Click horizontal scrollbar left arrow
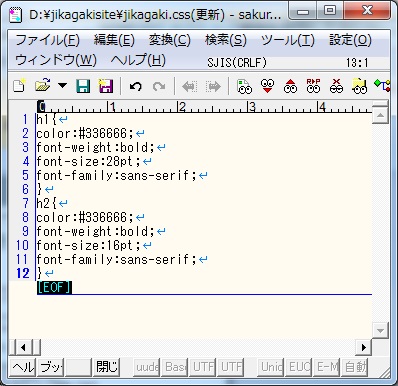Image resolution: width=398 pixels, height=386 pixels. (23, 348)
